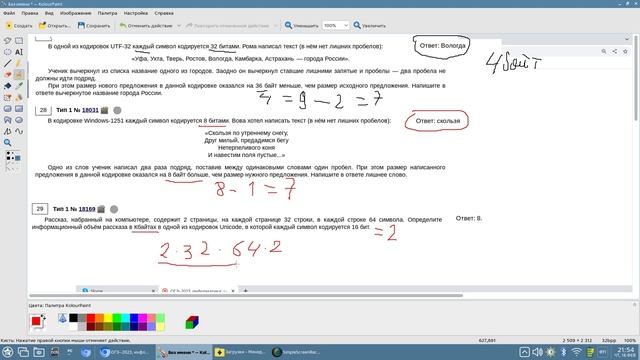
Task: Click the 21:54 taskbar clock
Action: pos(625,352)
